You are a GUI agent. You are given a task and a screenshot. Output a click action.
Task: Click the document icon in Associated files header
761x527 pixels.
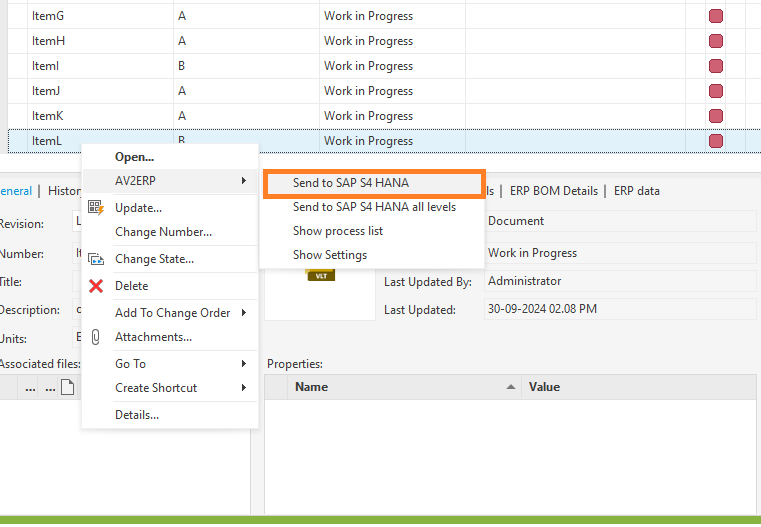pos(68,388)
